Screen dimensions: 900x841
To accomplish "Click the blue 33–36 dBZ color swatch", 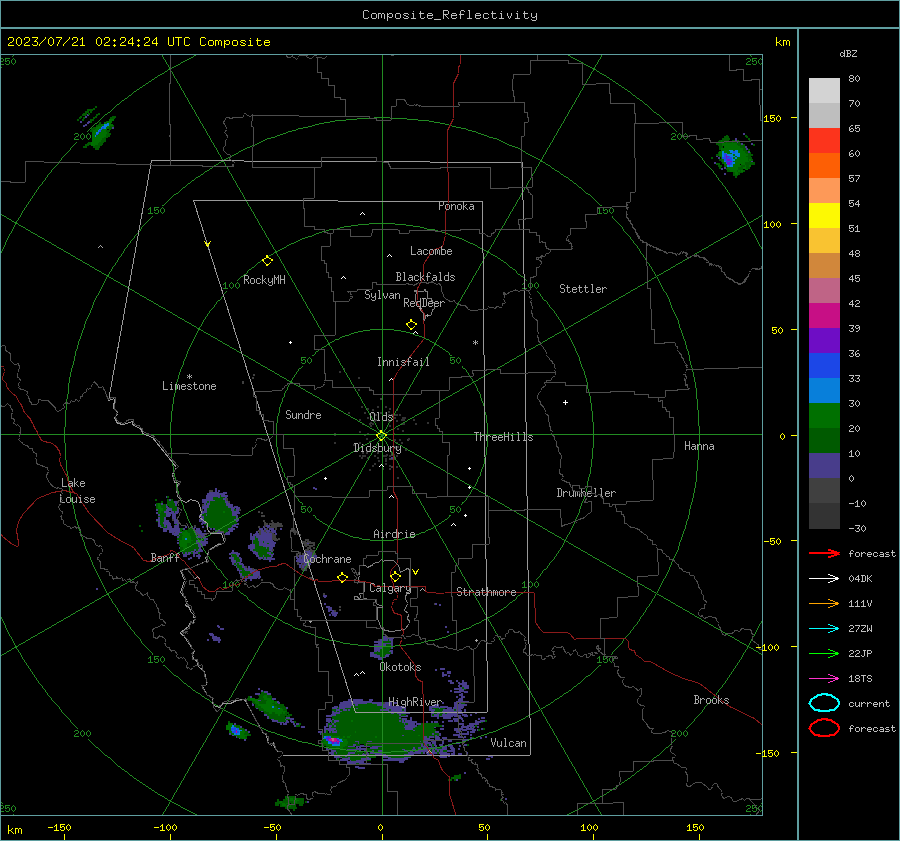I will [824, 366].
